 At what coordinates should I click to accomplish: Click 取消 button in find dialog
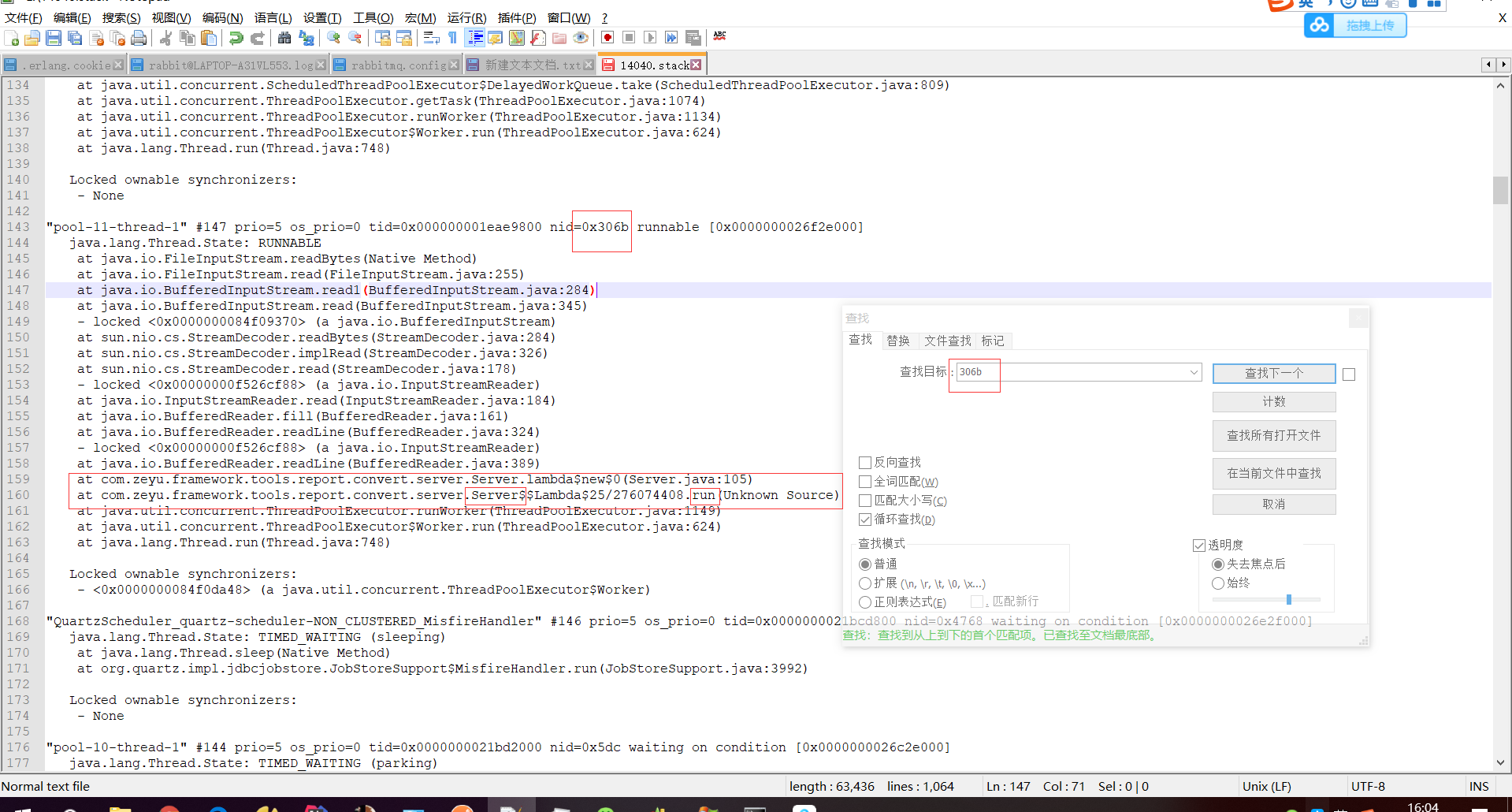[x=1274, y=505]
